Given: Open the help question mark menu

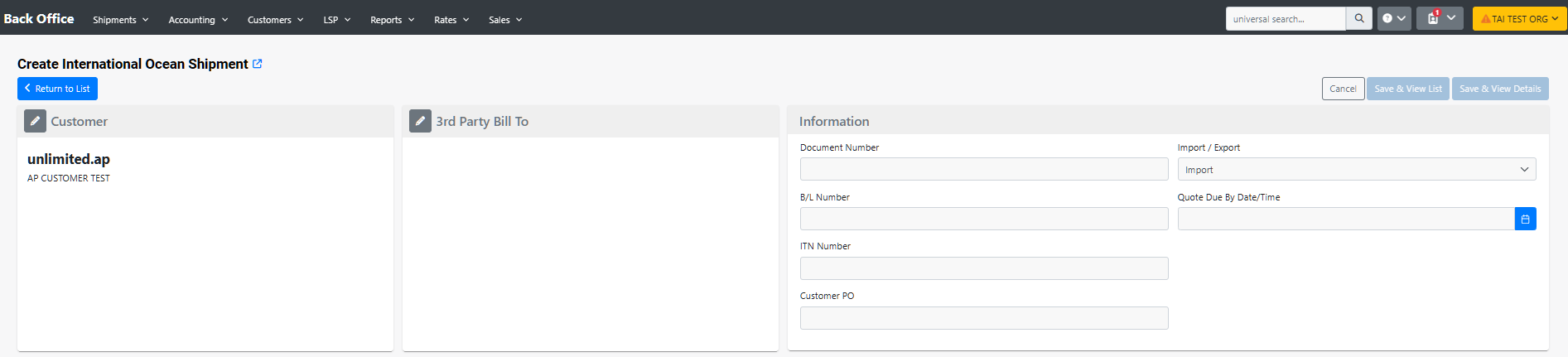Looking at the screenshot, I should tap(1393, 18).
